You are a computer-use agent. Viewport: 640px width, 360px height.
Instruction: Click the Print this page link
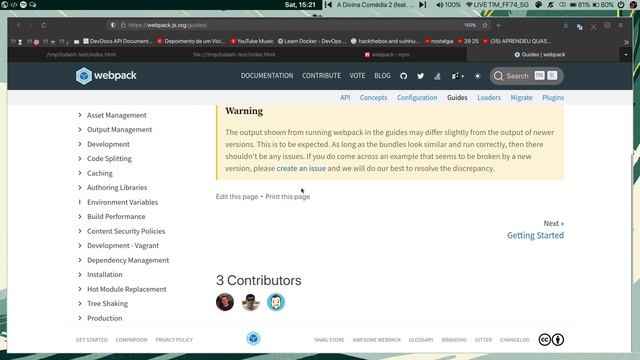coord(288,197)
